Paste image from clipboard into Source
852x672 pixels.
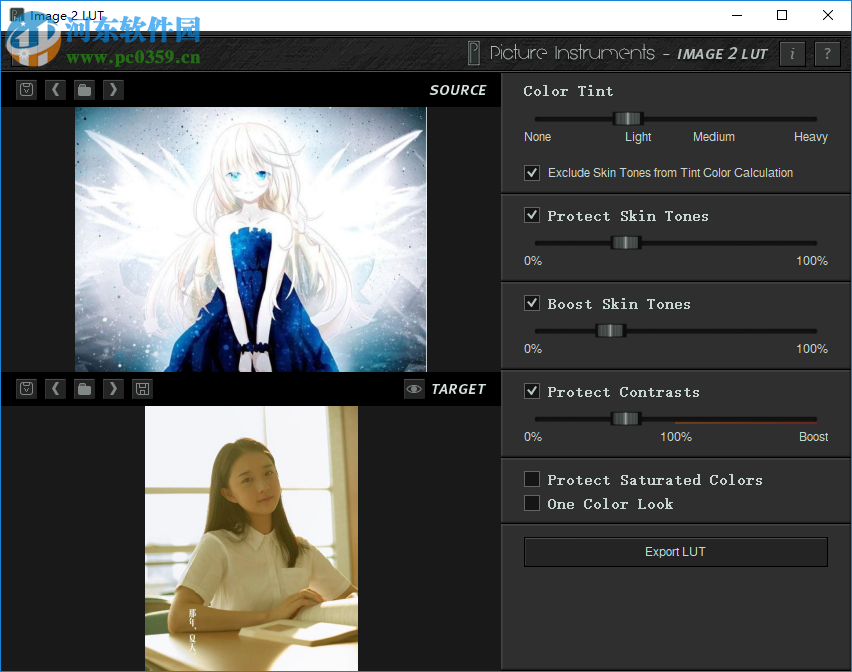point(26,89)
